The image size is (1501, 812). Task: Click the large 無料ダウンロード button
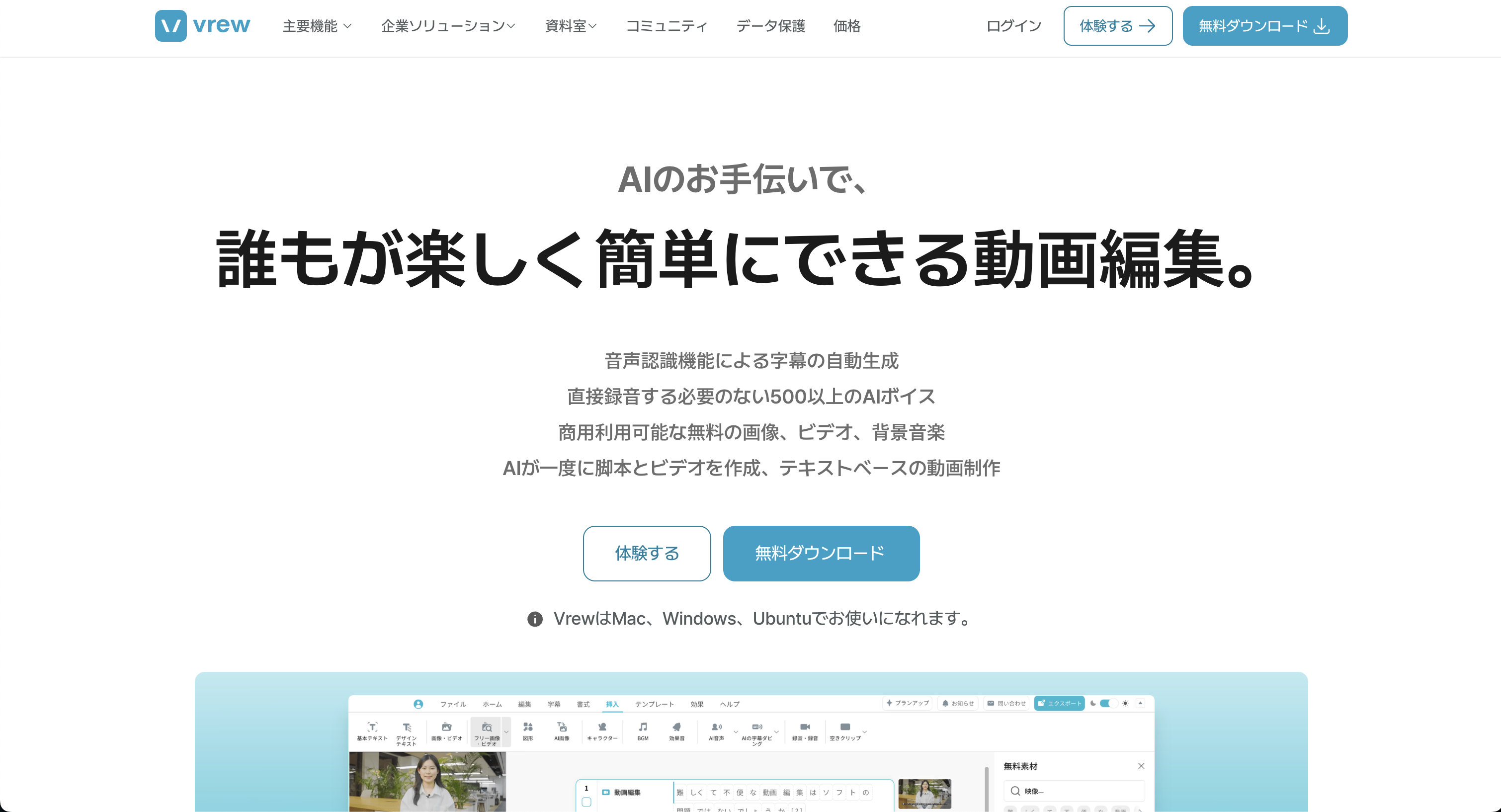(821, 553)
